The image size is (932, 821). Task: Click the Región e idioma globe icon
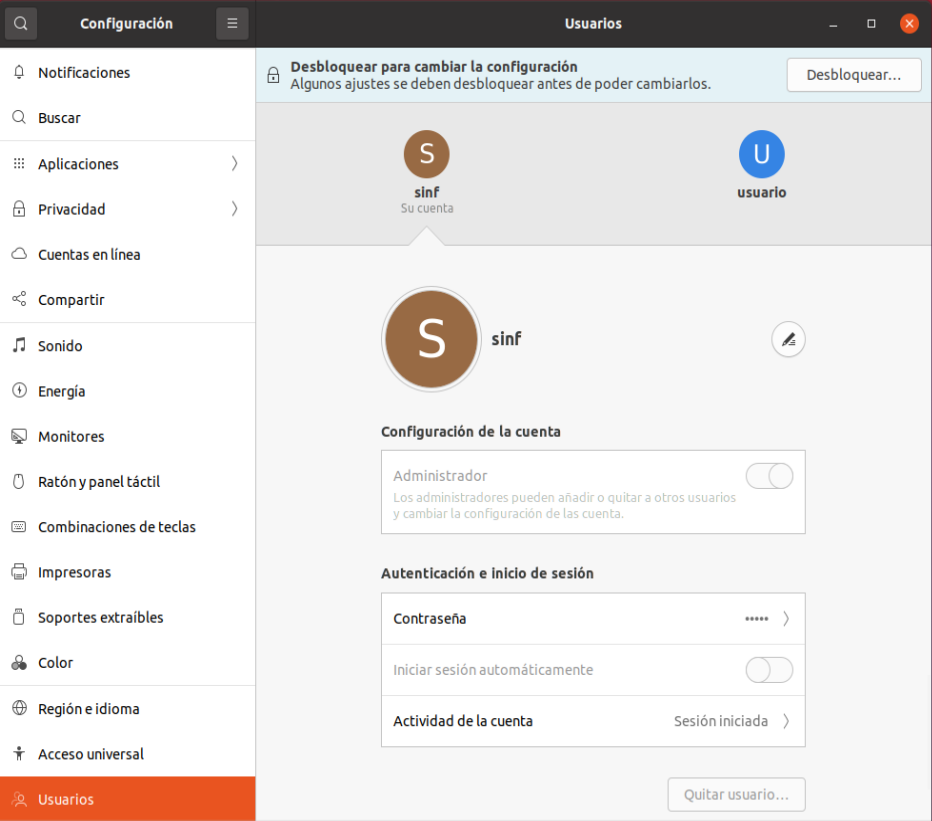coord(19,709)
